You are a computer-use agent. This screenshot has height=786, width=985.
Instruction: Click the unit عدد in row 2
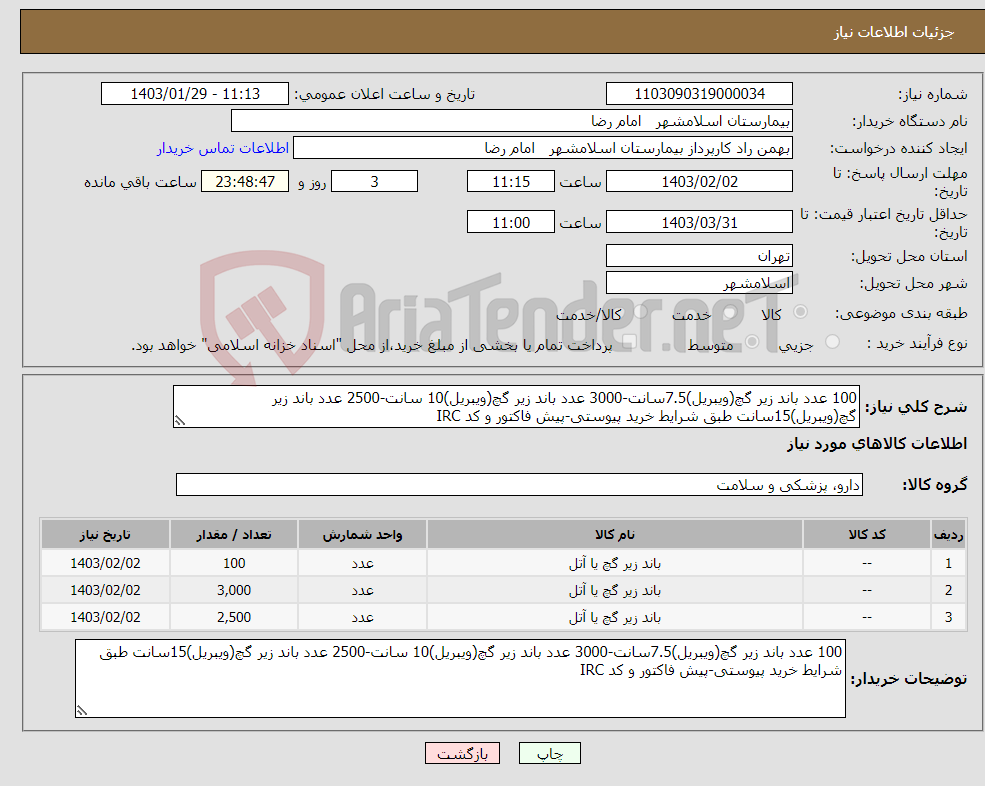click(362, 591)
